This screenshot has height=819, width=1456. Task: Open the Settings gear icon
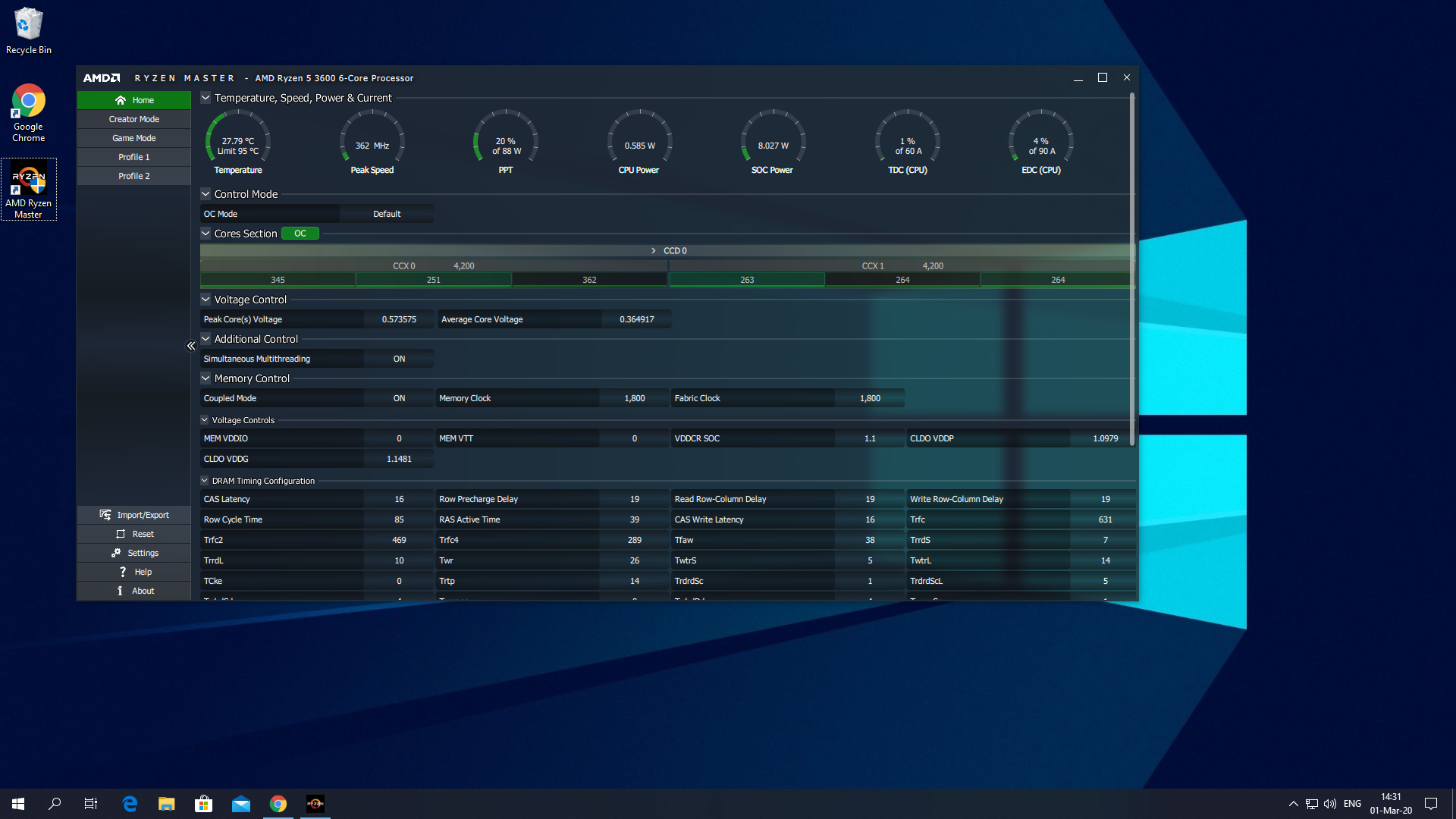tap(116, 553)
